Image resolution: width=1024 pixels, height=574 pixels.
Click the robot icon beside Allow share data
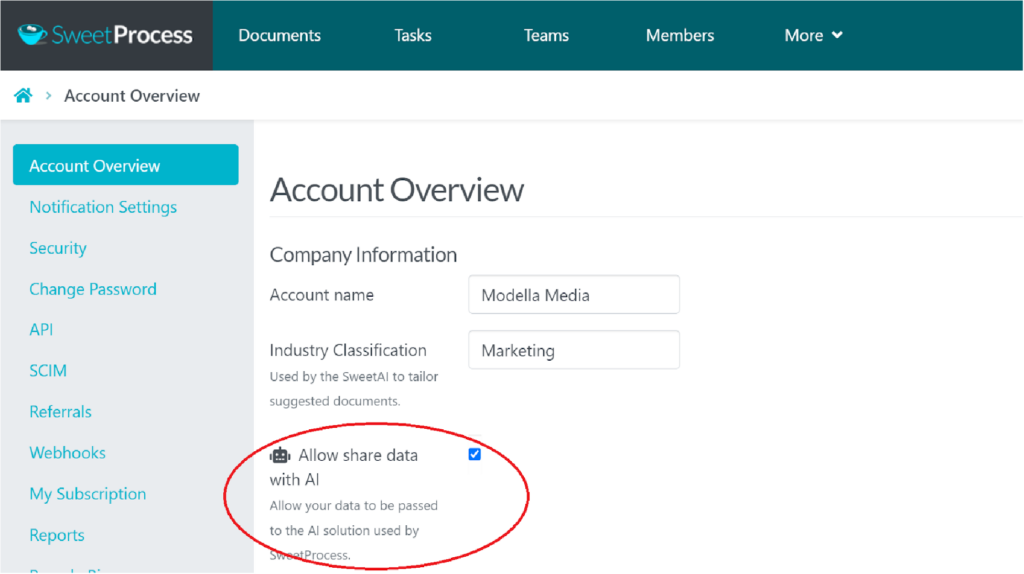click(x=280, y=456)
